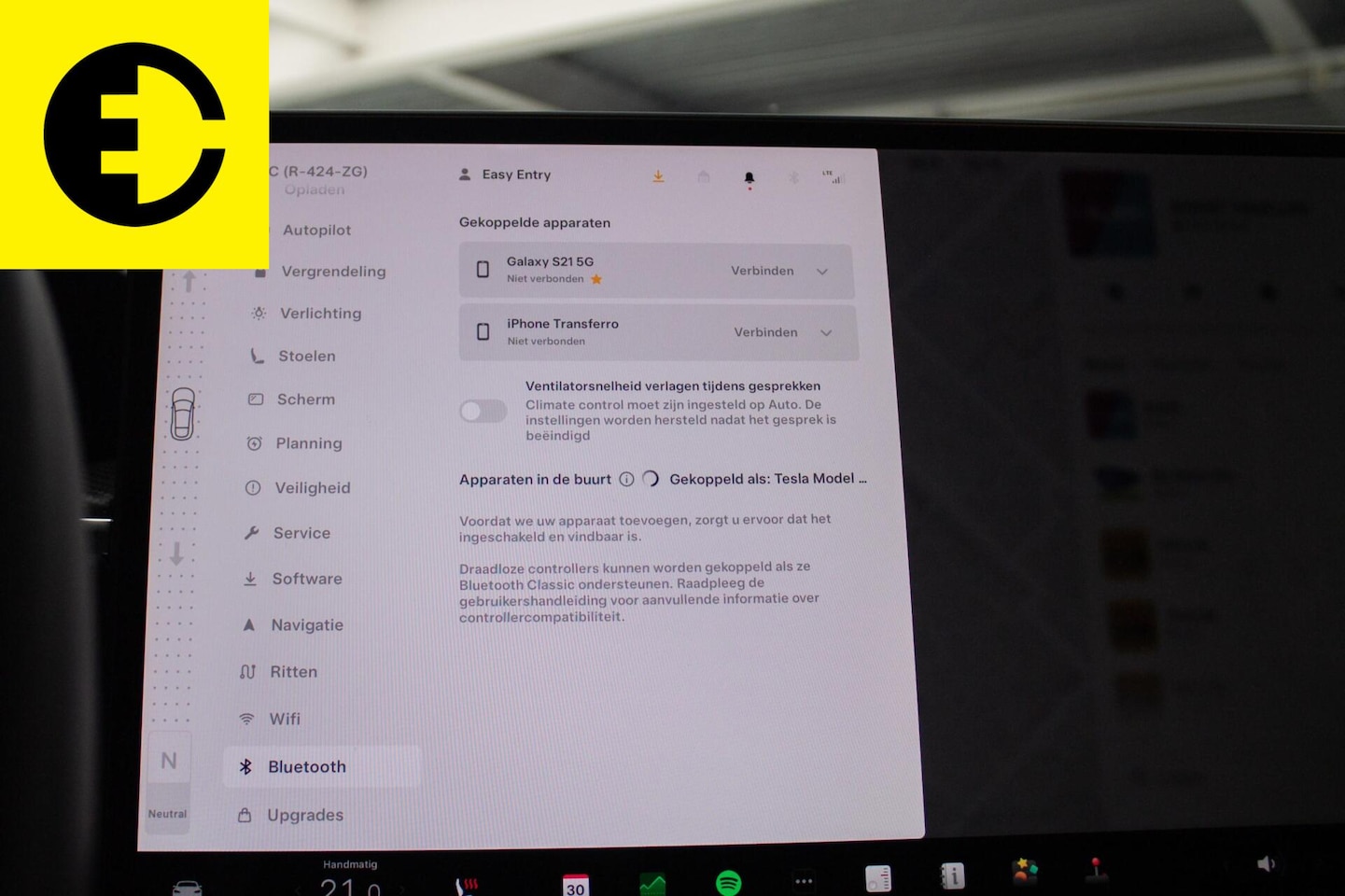Open the Arcade joystick icon
The width and height of the screenshot is (1345, 896).
(x=1096, y=870)
